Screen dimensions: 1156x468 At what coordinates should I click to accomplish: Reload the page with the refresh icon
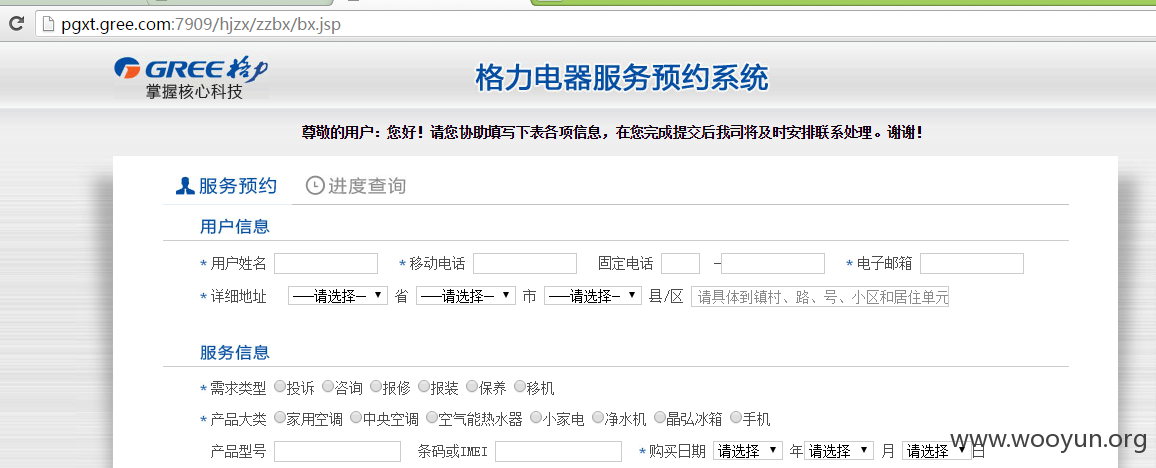[x=15, y=24]
